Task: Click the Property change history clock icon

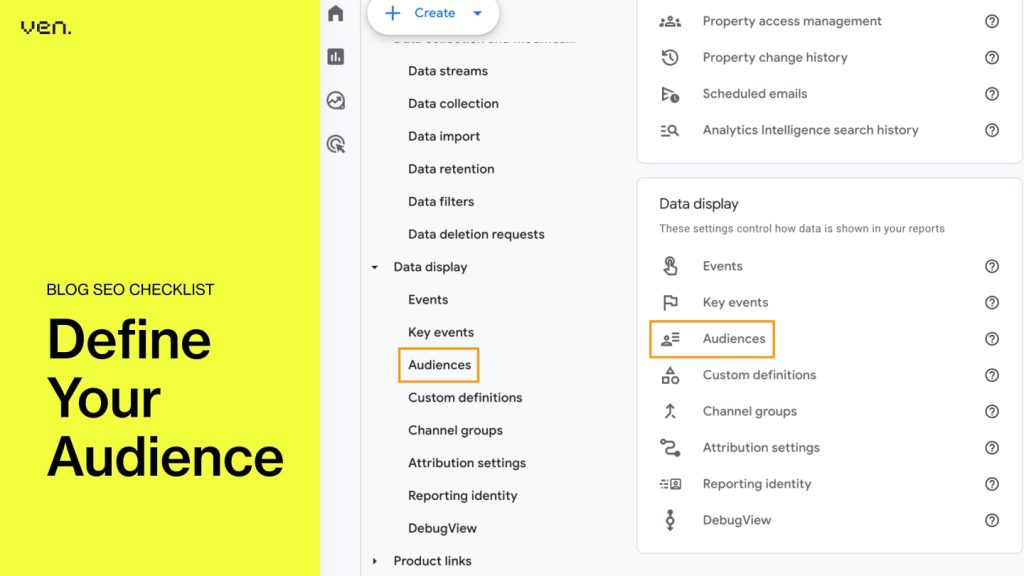Action: pyautogui.click(x=670, y=57)
